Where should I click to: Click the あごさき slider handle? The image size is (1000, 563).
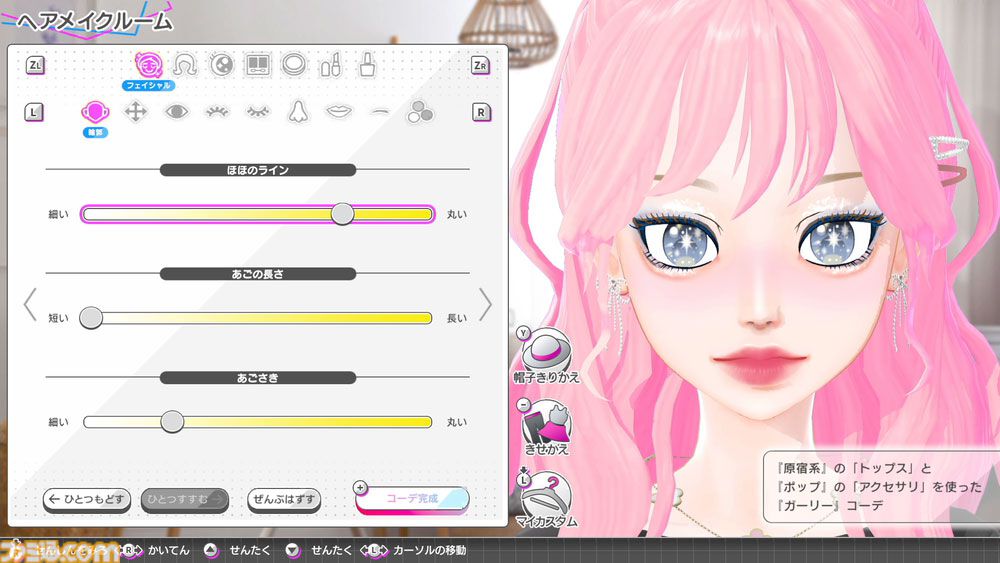pos(172,421)
